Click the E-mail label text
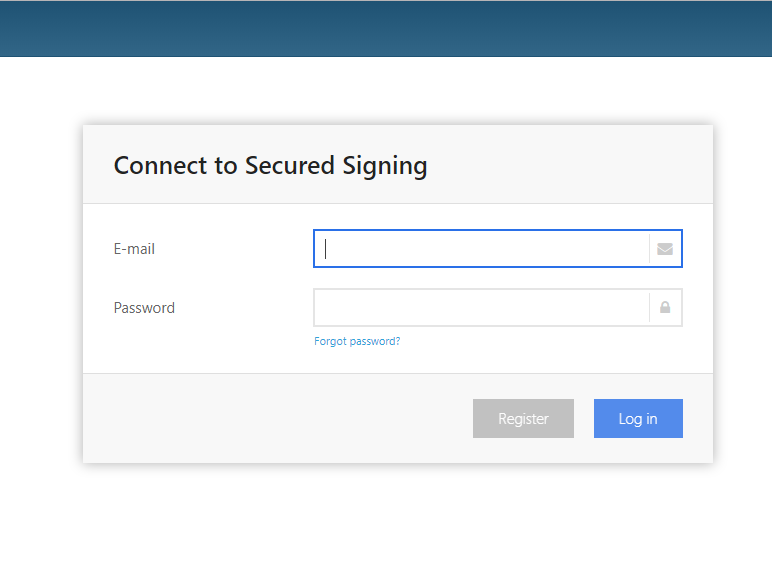The height and width of the screenshot is (571, 772). tap(134, 249)
